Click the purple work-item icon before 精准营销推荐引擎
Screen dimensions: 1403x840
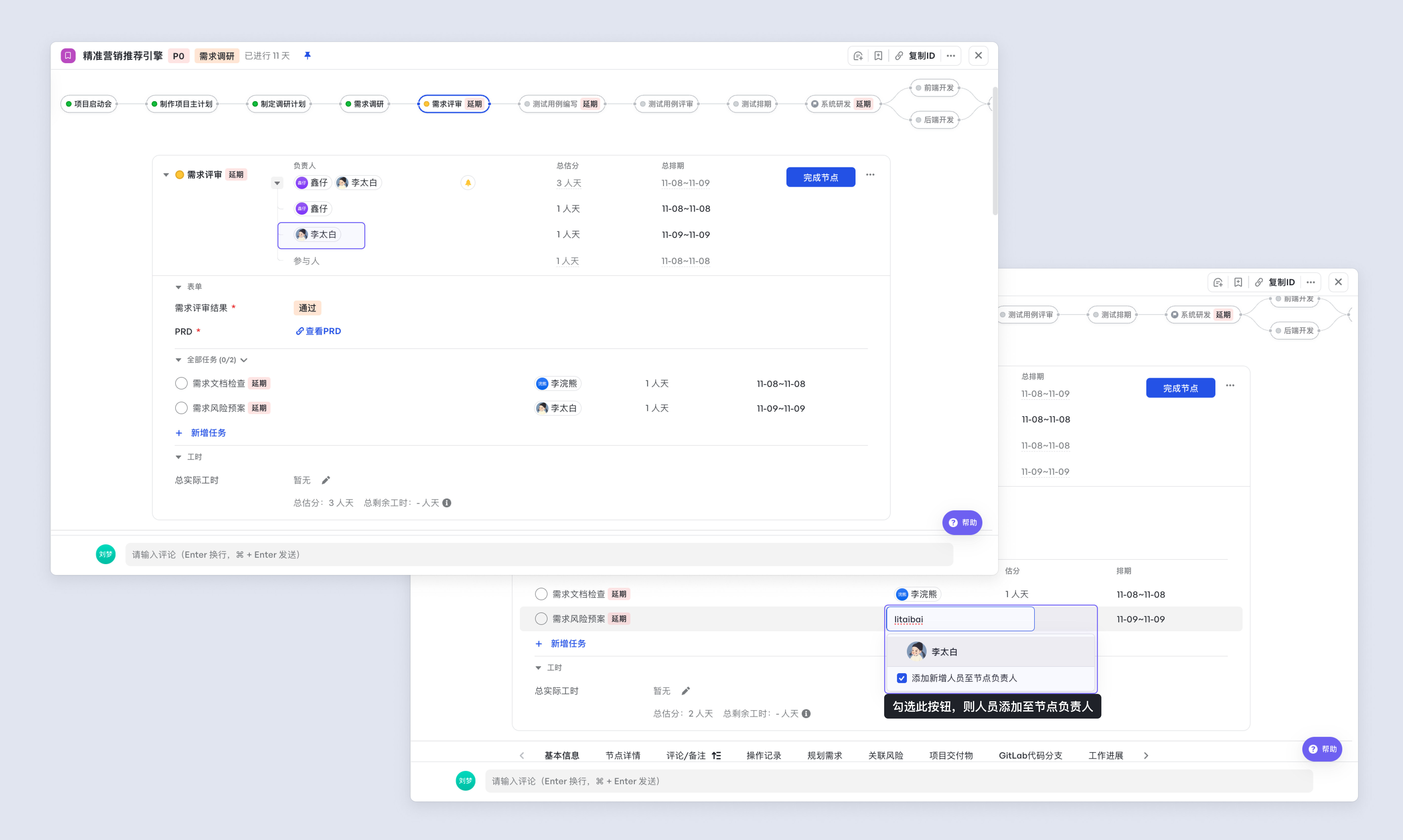click(68, 56)
